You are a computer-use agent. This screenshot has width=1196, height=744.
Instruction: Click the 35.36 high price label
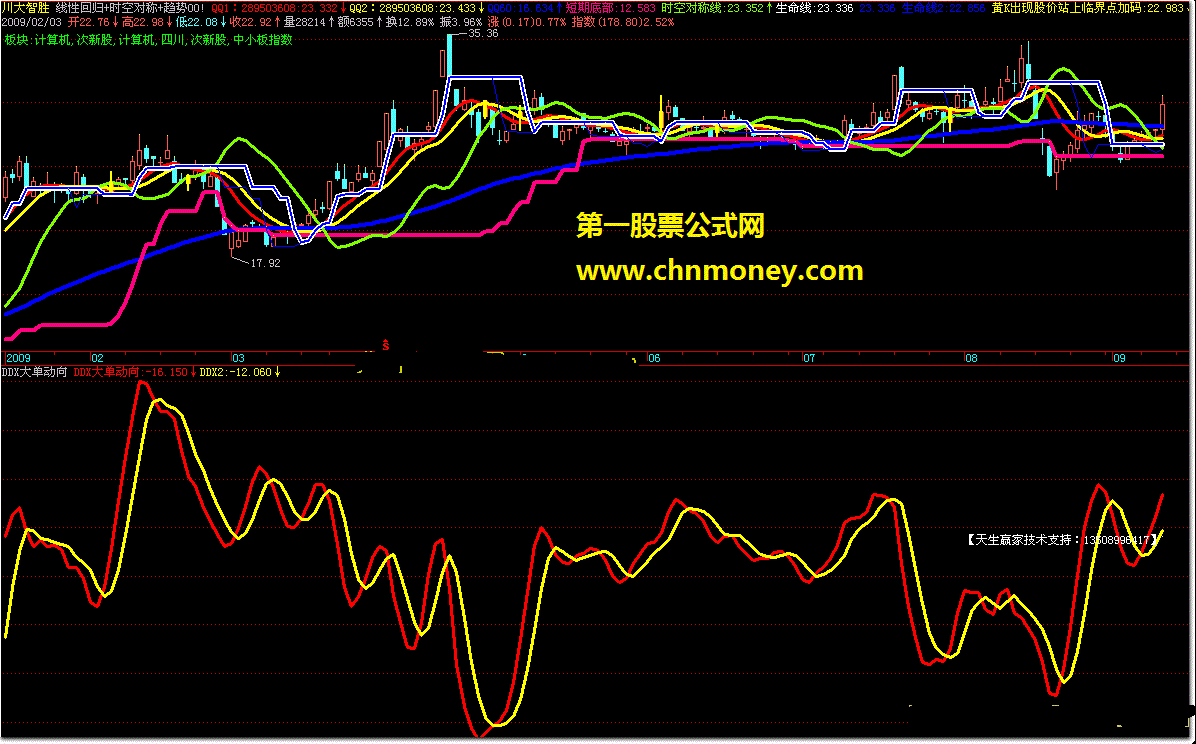(484, 34)
